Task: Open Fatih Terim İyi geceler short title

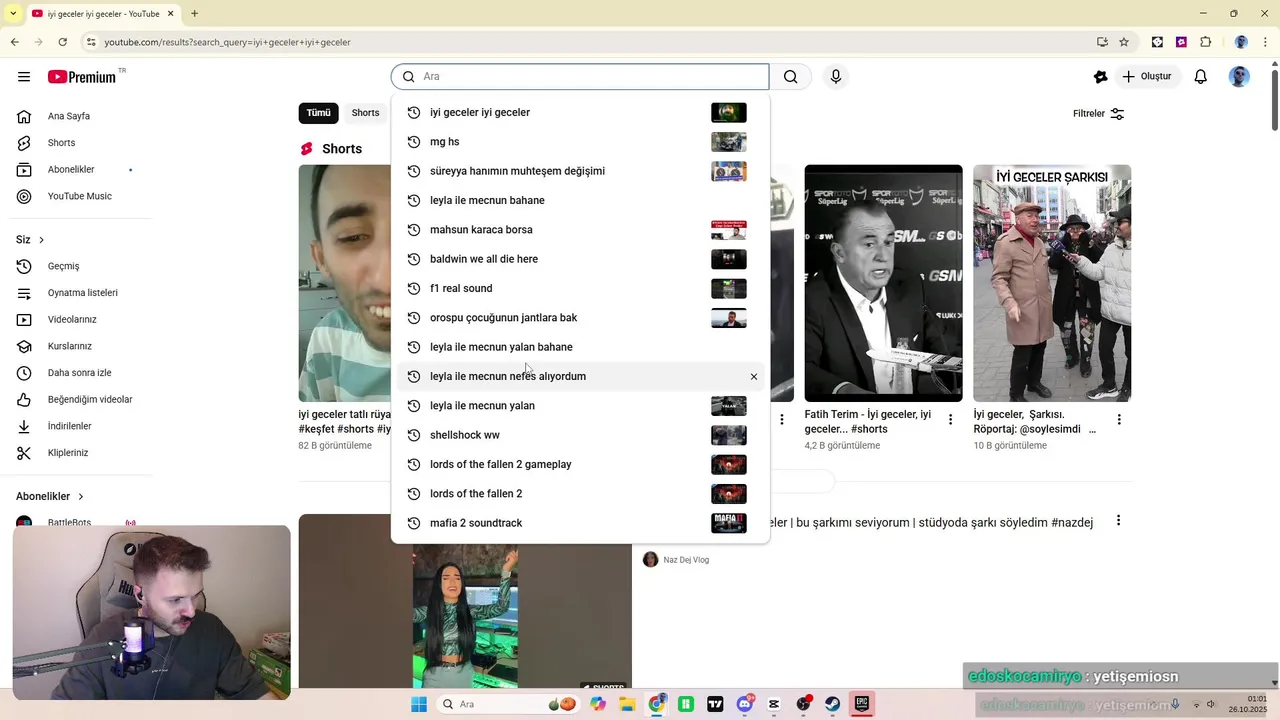Action: click(868, 422)
